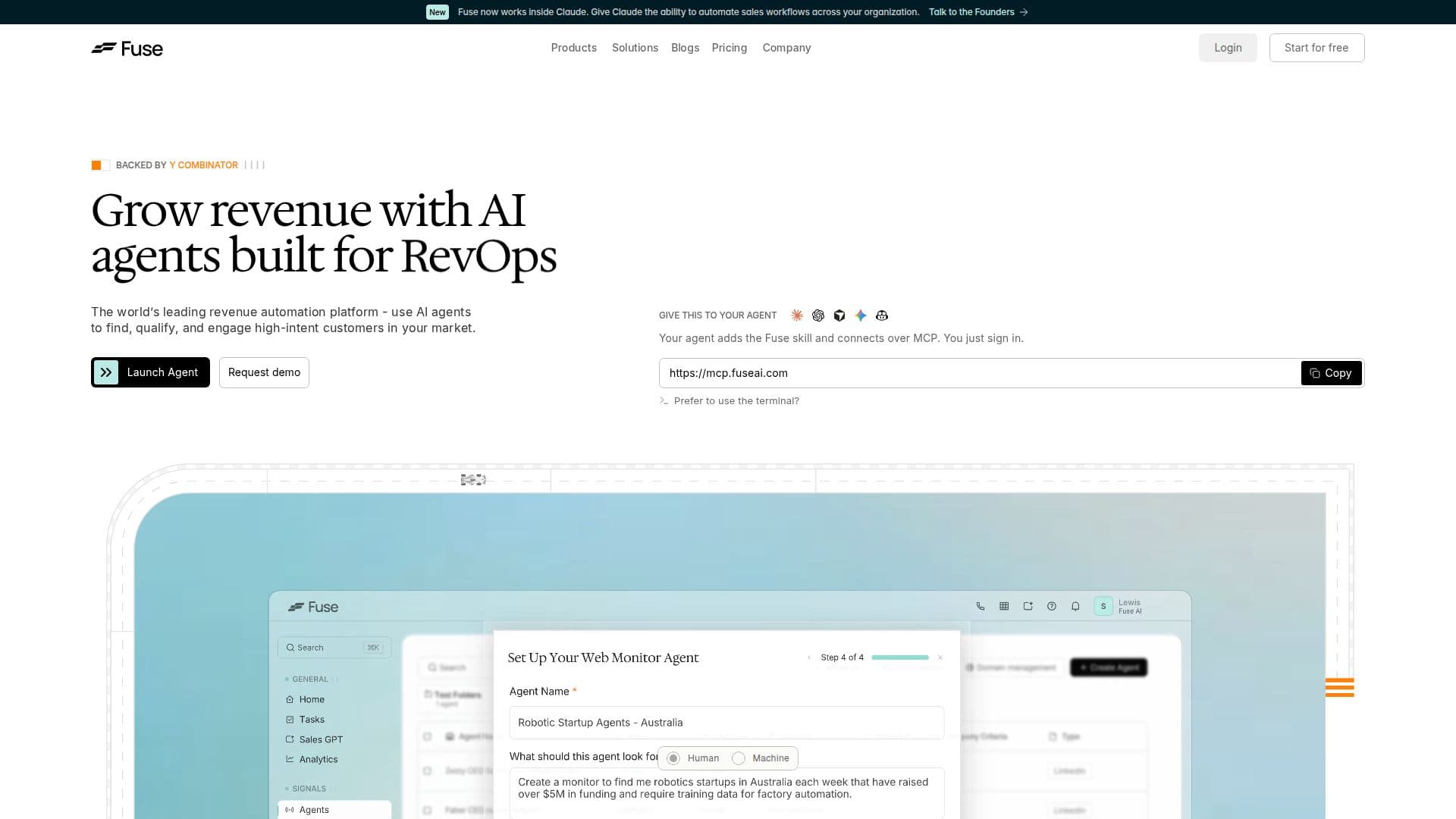The image size is (1456, 819).
Task: Select the ChatGPT swirl agent icon
Action: 818,315
